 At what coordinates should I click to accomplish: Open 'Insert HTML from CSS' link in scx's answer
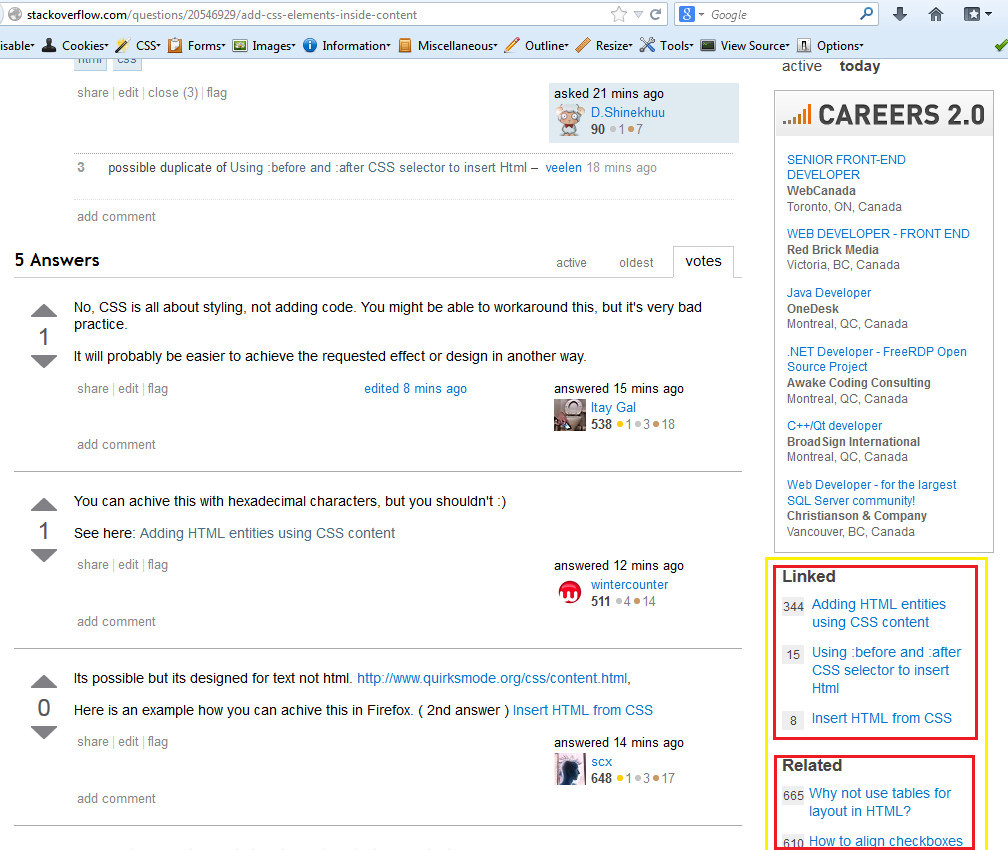(x=582, y=710)
